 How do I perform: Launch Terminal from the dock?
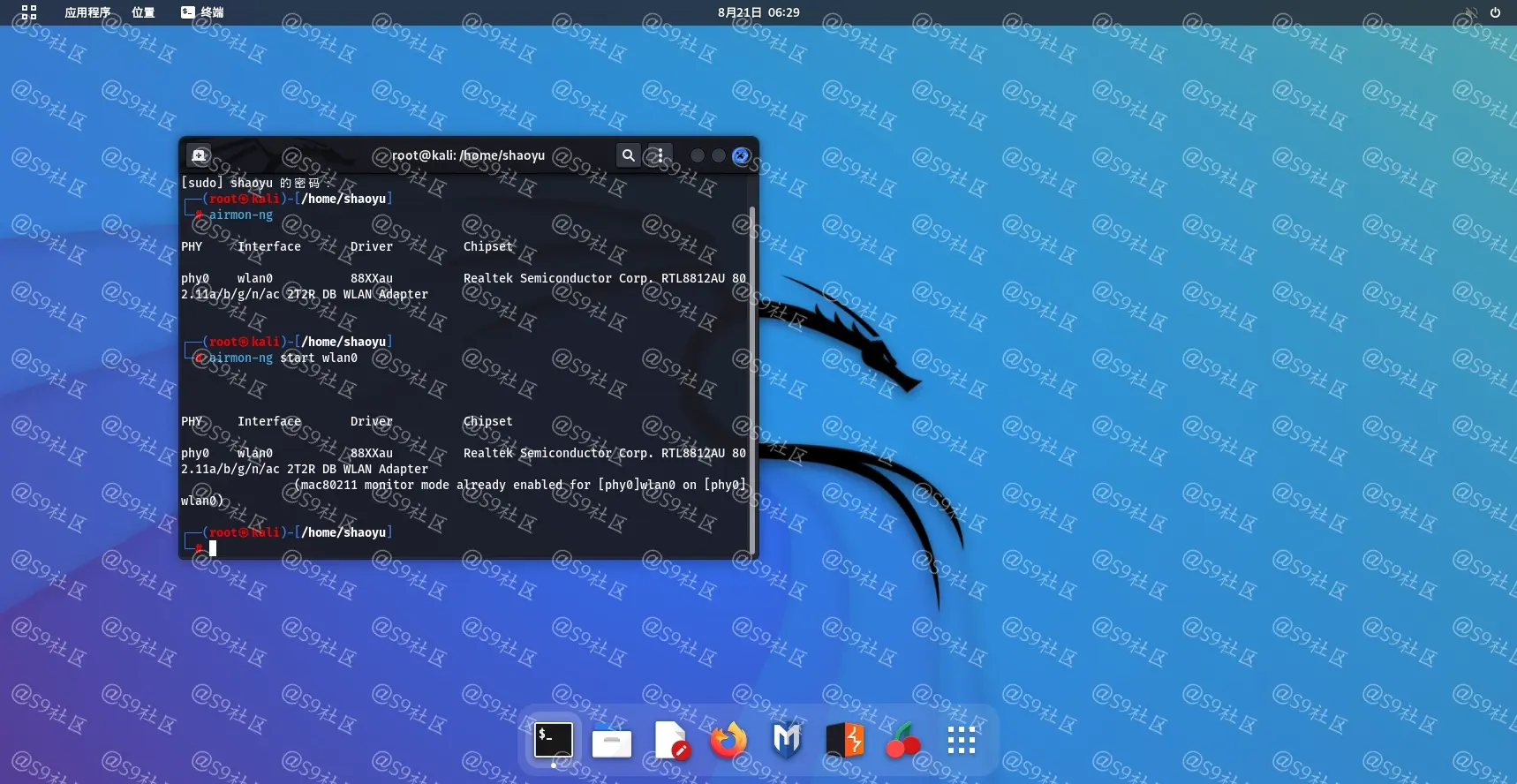click(x=554, y=740)
